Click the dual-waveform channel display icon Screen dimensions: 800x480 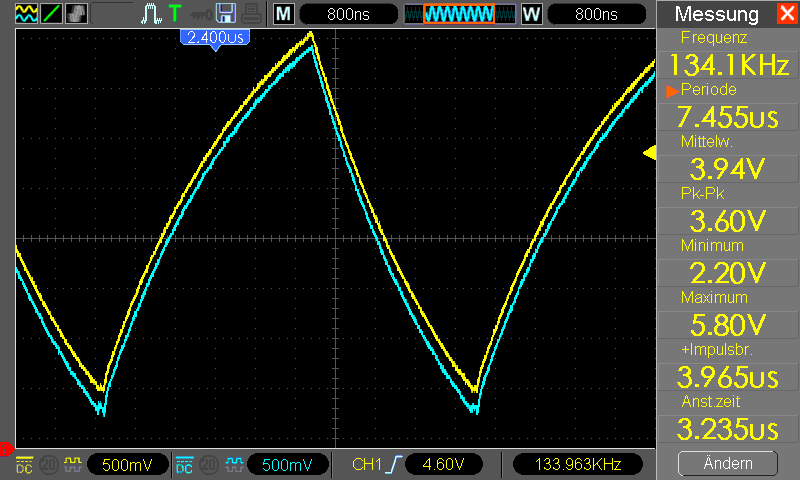coord(26,13)
